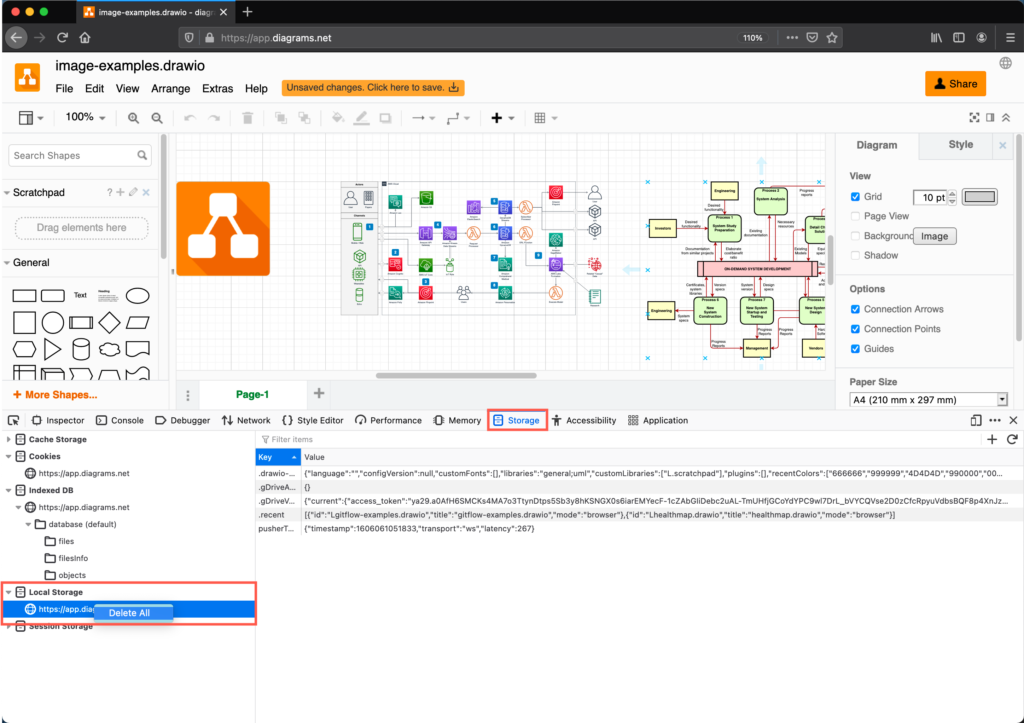Select the ellipse shape in General
The image size is (1024, 723).
(x=137, y=296)
